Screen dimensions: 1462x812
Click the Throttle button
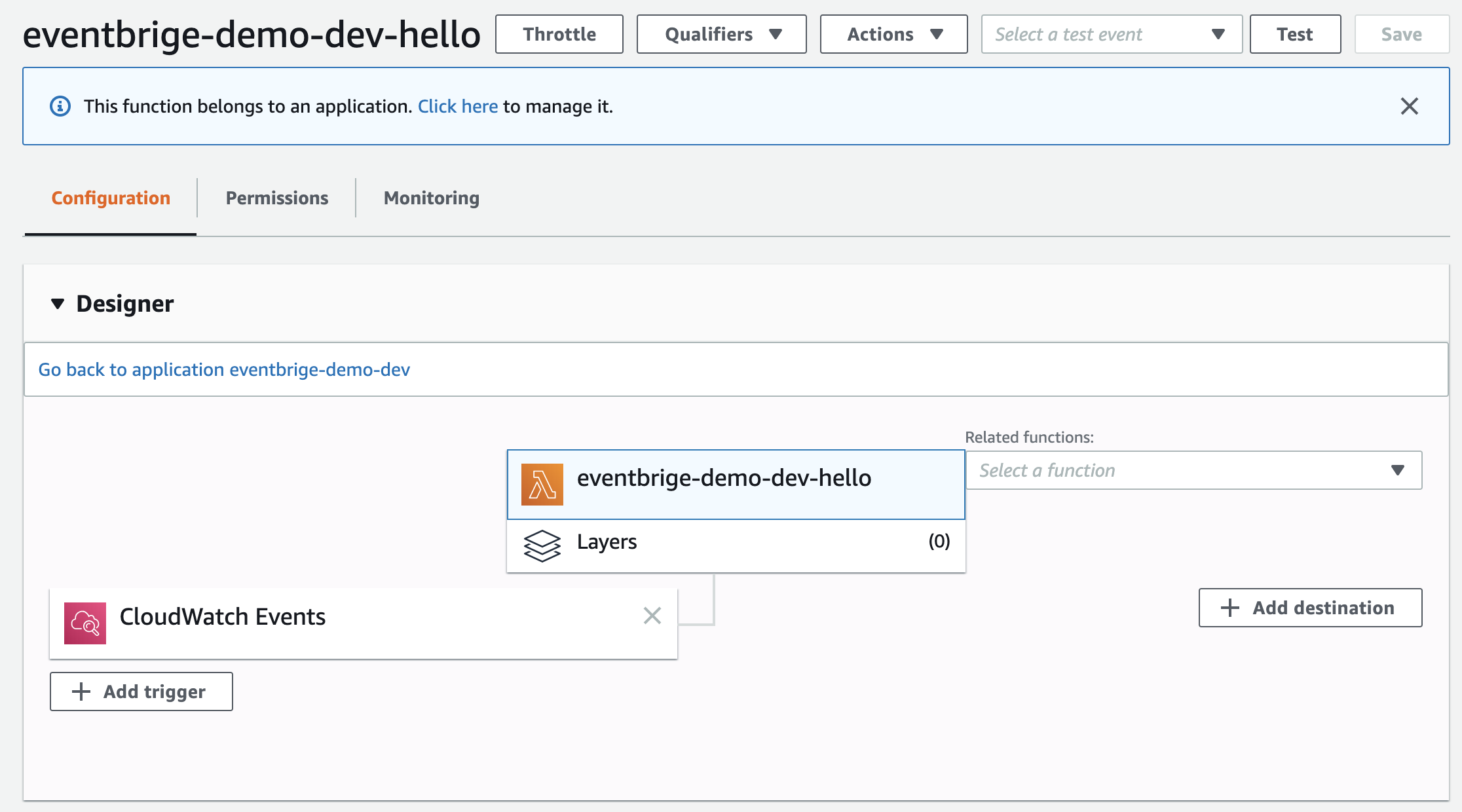tap(559, 34)
